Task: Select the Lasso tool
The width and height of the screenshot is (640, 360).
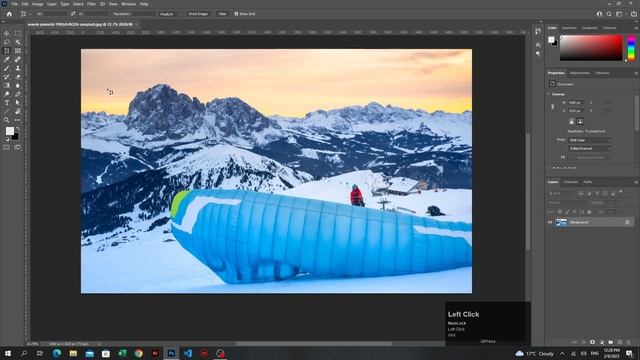Action: [x=7, y=42]
